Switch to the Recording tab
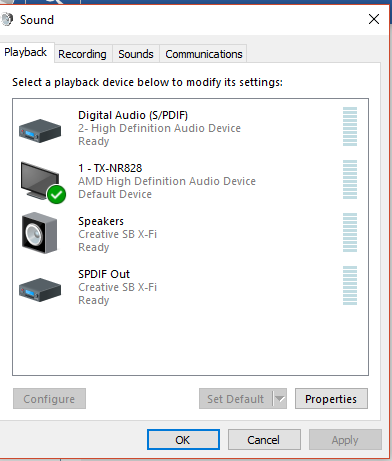Image resolution: width=392 pixels, height=461 pixels. [x=82, y=54]
